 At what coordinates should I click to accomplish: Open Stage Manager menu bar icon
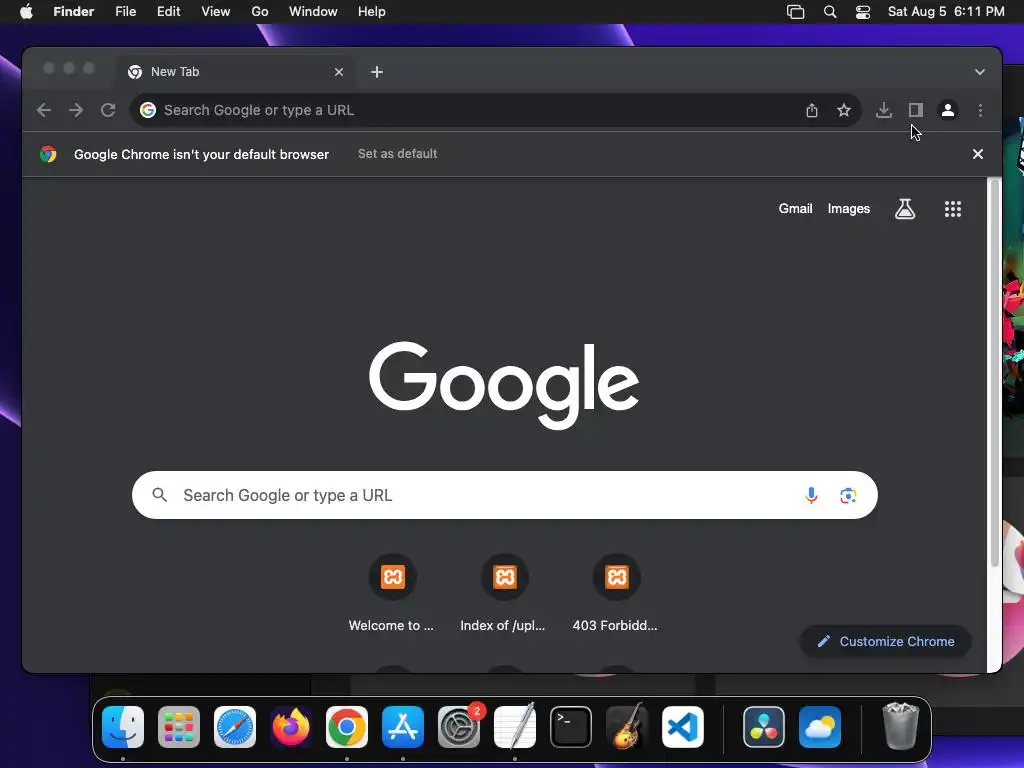tap(795, 12)
